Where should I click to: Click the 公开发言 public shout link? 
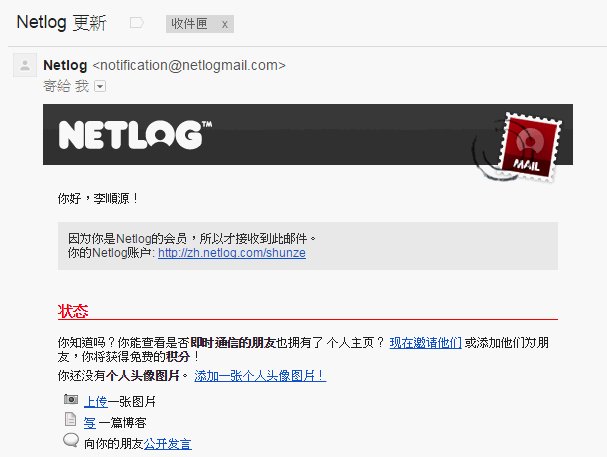(x=168, y=444)
